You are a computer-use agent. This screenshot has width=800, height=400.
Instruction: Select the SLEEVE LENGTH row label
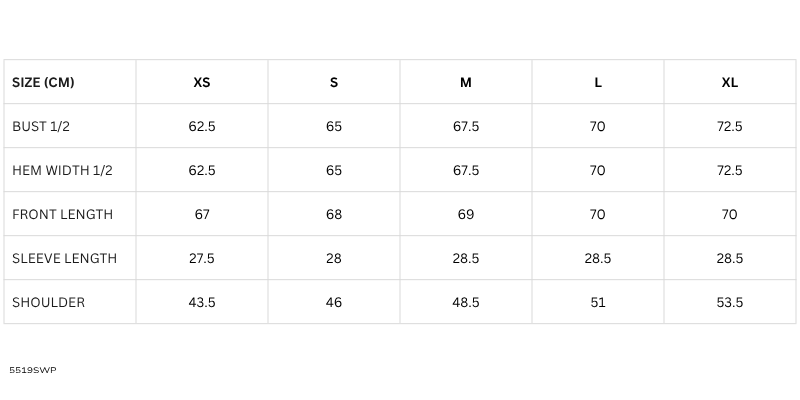[64, 258]
